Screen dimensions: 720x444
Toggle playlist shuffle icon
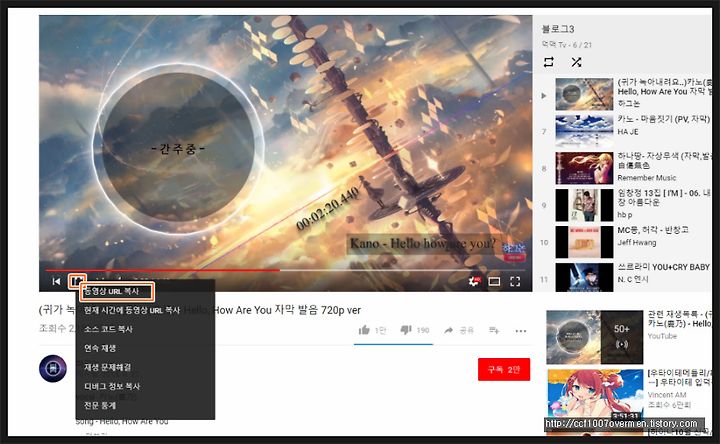pyautogui.click(x=576, y=62)
